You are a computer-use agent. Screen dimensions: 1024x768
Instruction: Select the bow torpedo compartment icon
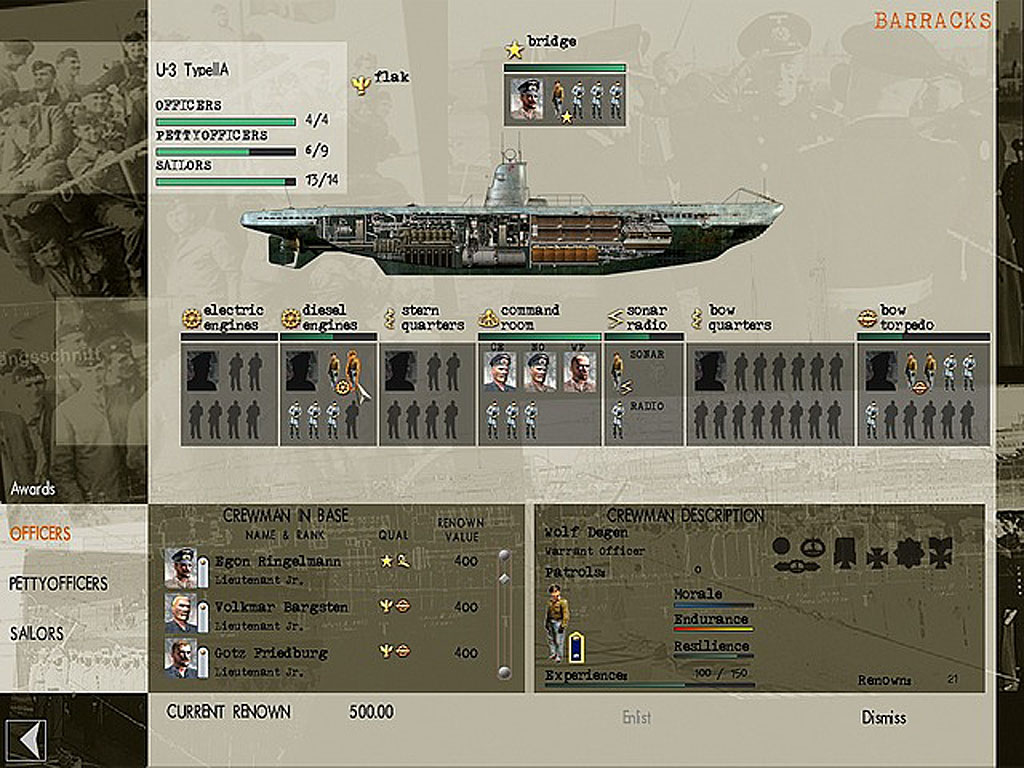pyautogui.click(x=868, y=318)
